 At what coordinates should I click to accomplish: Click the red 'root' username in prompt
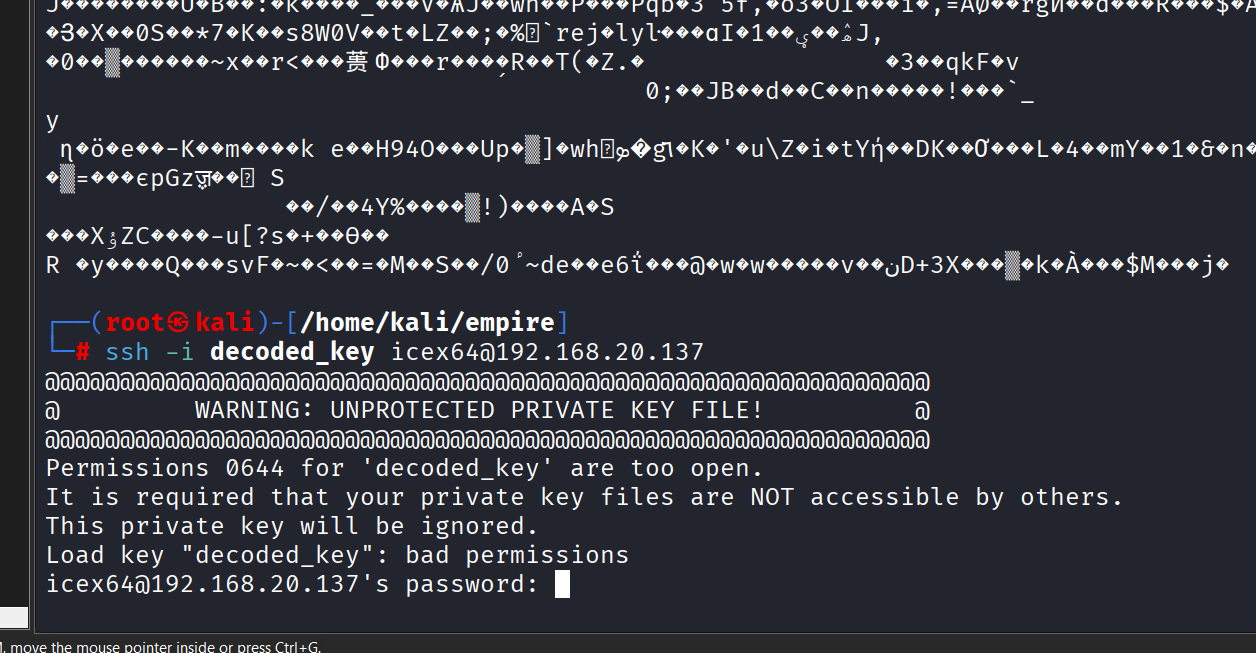pyautogui.click(x=135, y=323)
